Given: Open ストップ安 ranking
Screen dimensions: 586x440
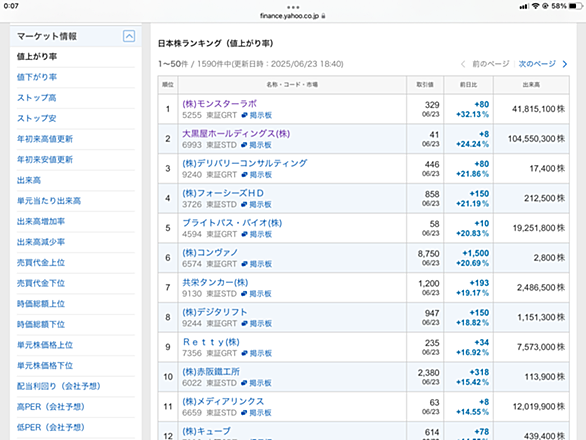Looking at the screenshot, I should (x=37, y=118).
